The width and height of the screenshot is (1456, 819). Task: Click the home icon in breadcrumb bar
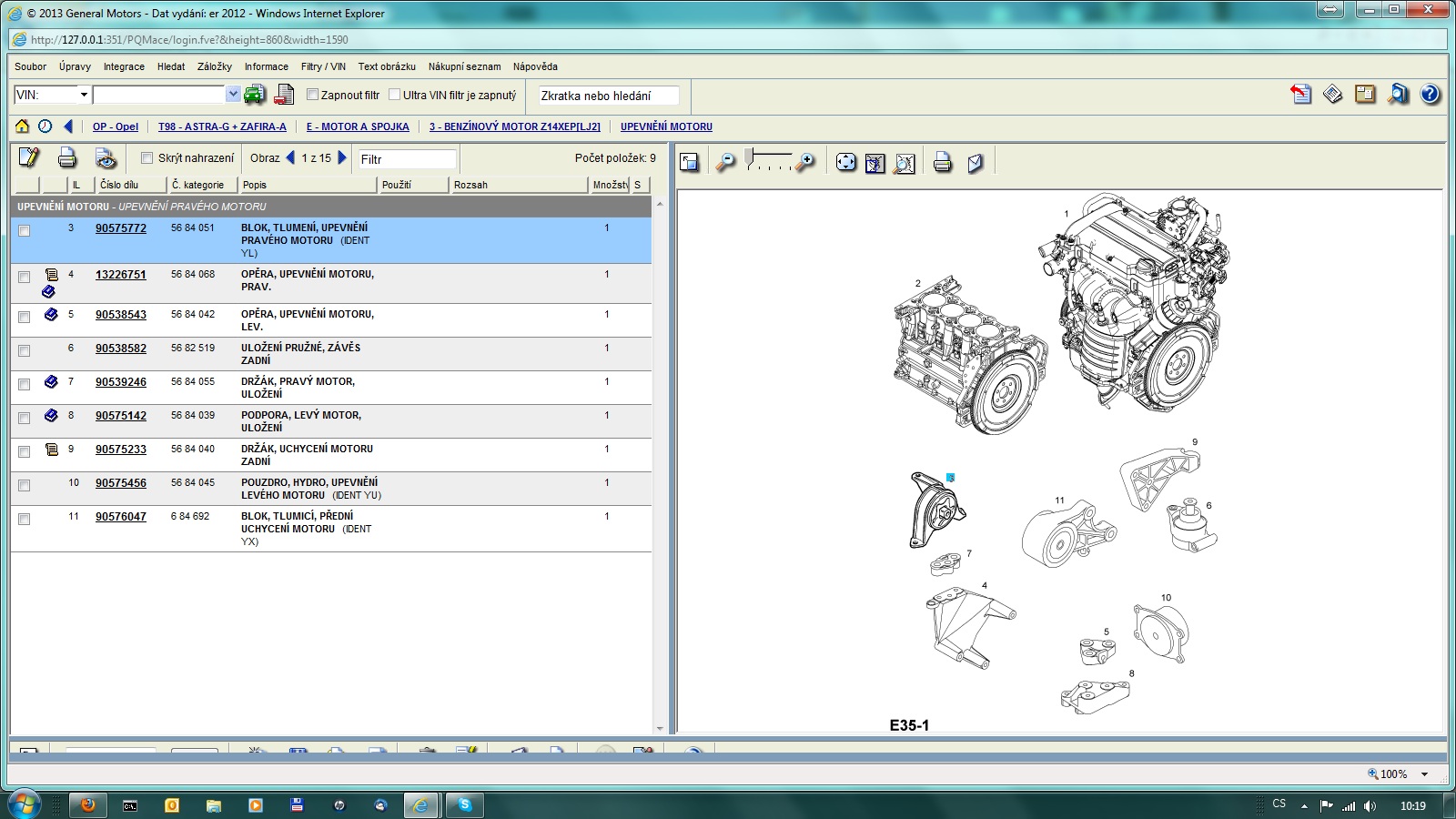[x=22, y=126]
